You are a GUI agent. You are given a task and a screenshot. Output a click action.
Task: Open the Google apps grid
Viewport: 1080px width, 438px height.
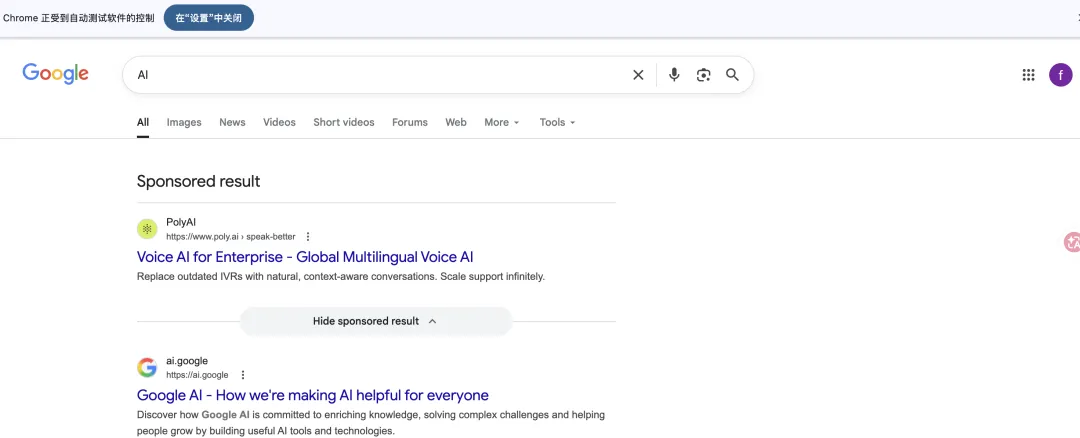click(x=1028, y=74)
